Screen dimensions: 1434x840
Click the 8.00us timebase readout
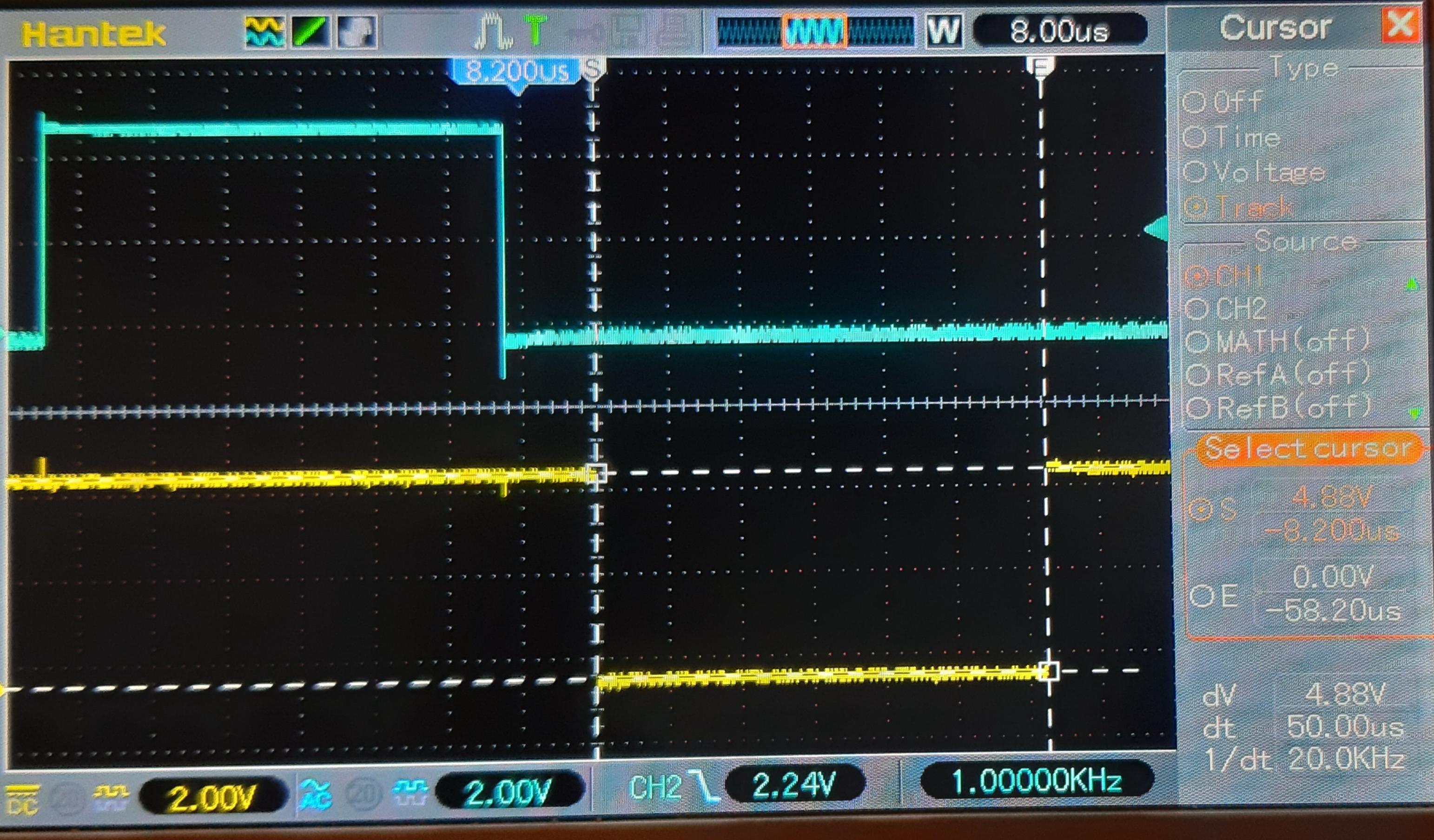(1059, 31)
